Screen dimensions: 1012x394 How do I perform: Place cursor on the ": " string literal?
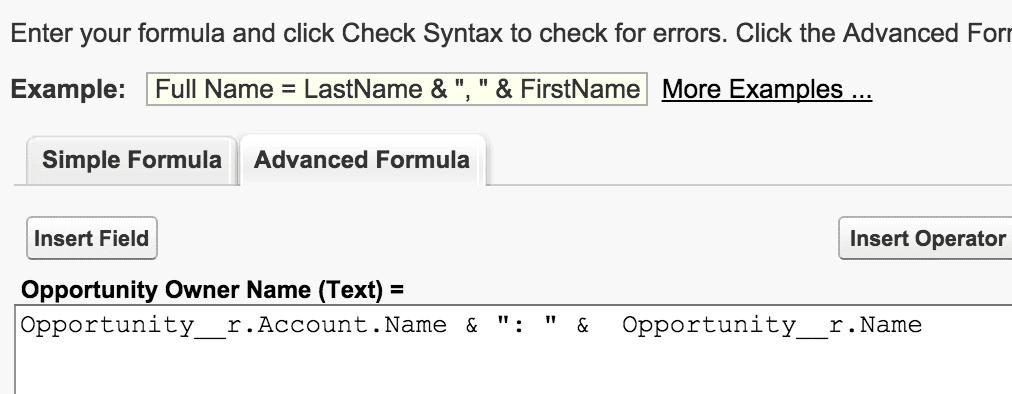click(527, 324)
